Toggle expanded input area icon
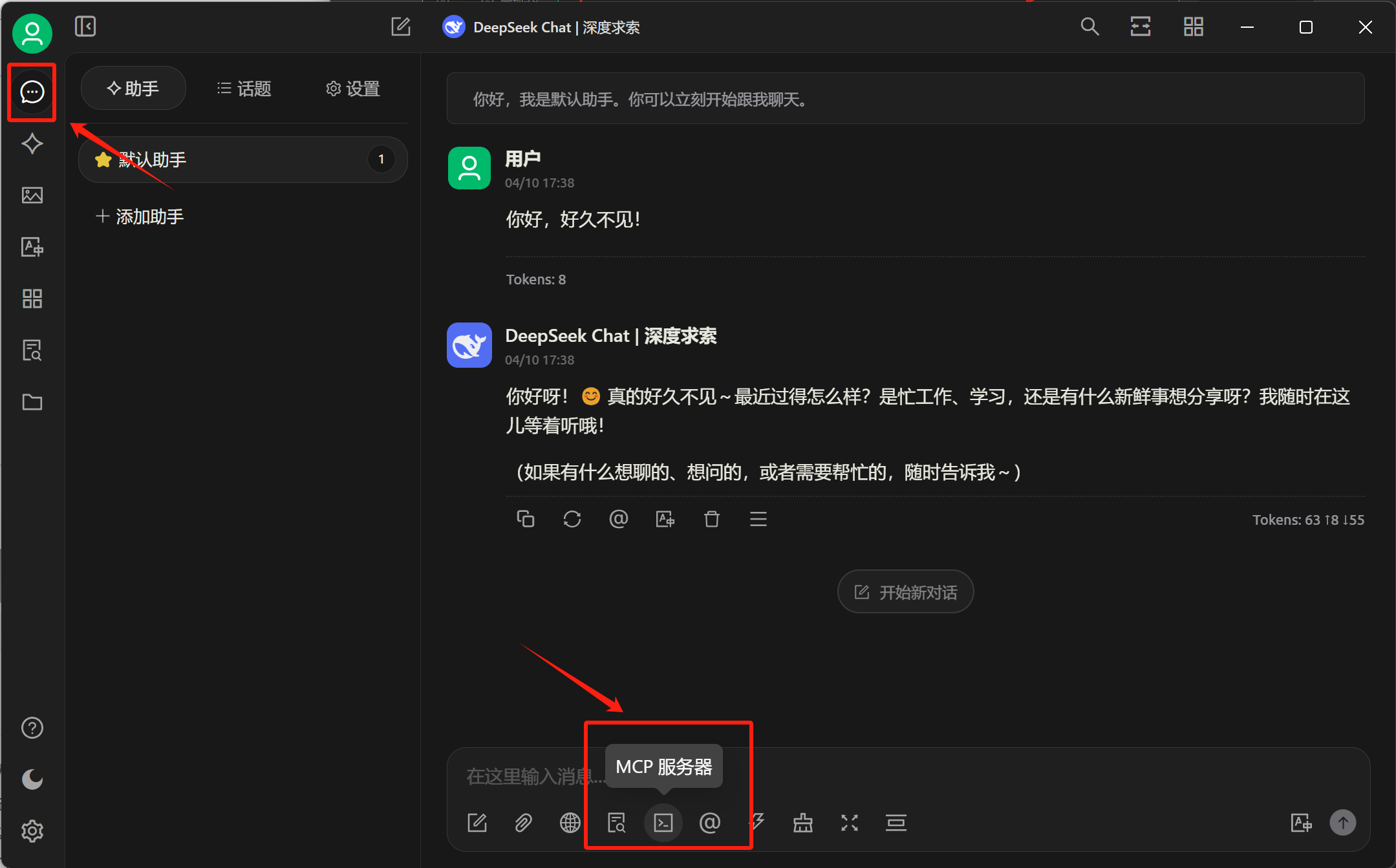Image resolution: width=1396 pixels, height=868 pixels. [849, 823]
